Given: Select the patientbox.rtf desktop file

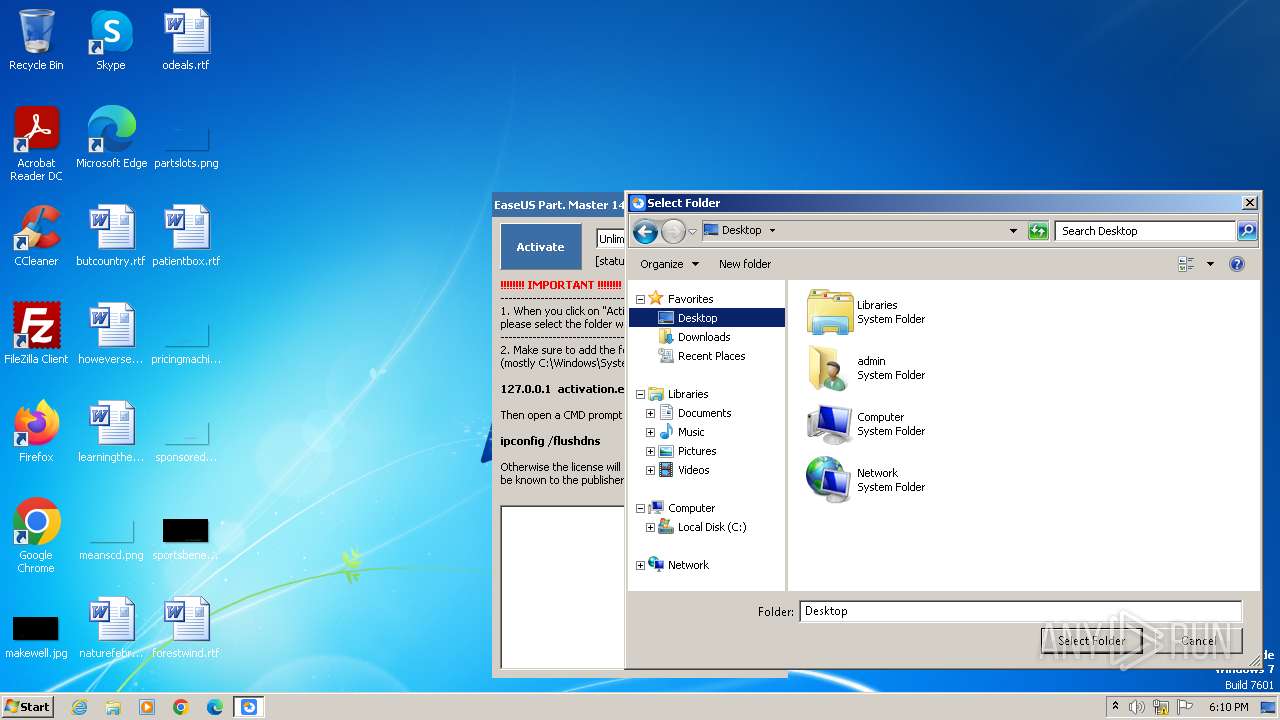Looking at the screenshot, I should coord(186,236).
